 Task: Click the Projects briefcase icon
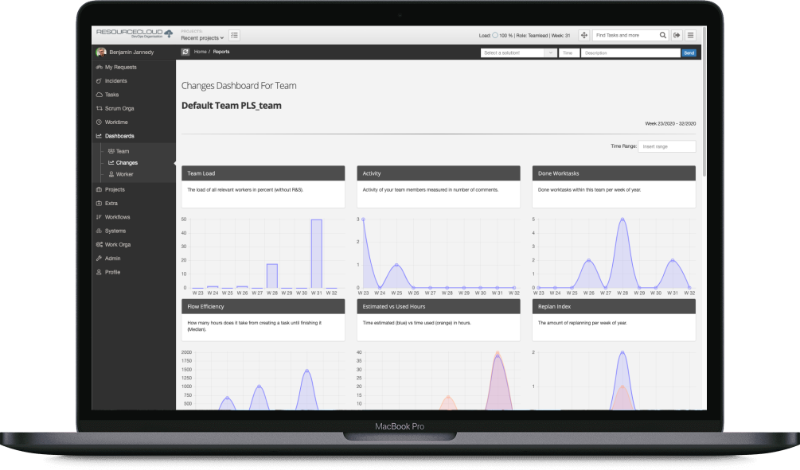(x=99, y=190)
